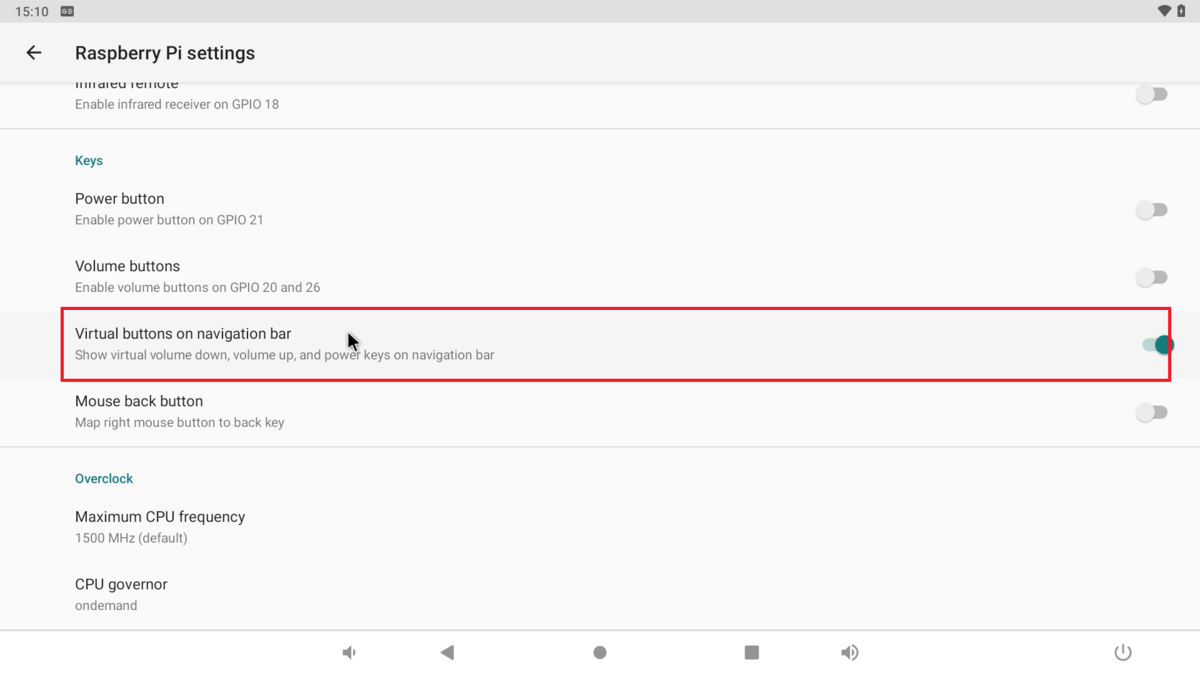Click the 'Raspberry Pi settings' page title

[x=165, y=53]
